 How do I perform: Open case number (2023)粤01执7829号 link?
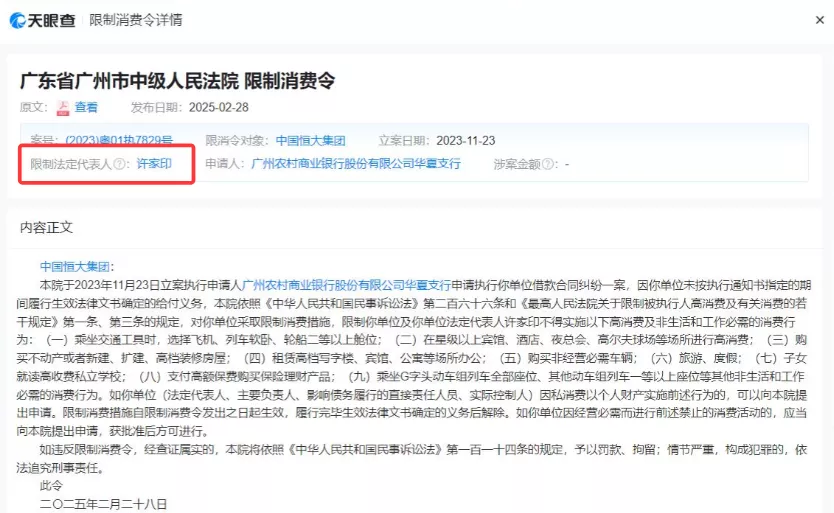click(118, 141)
